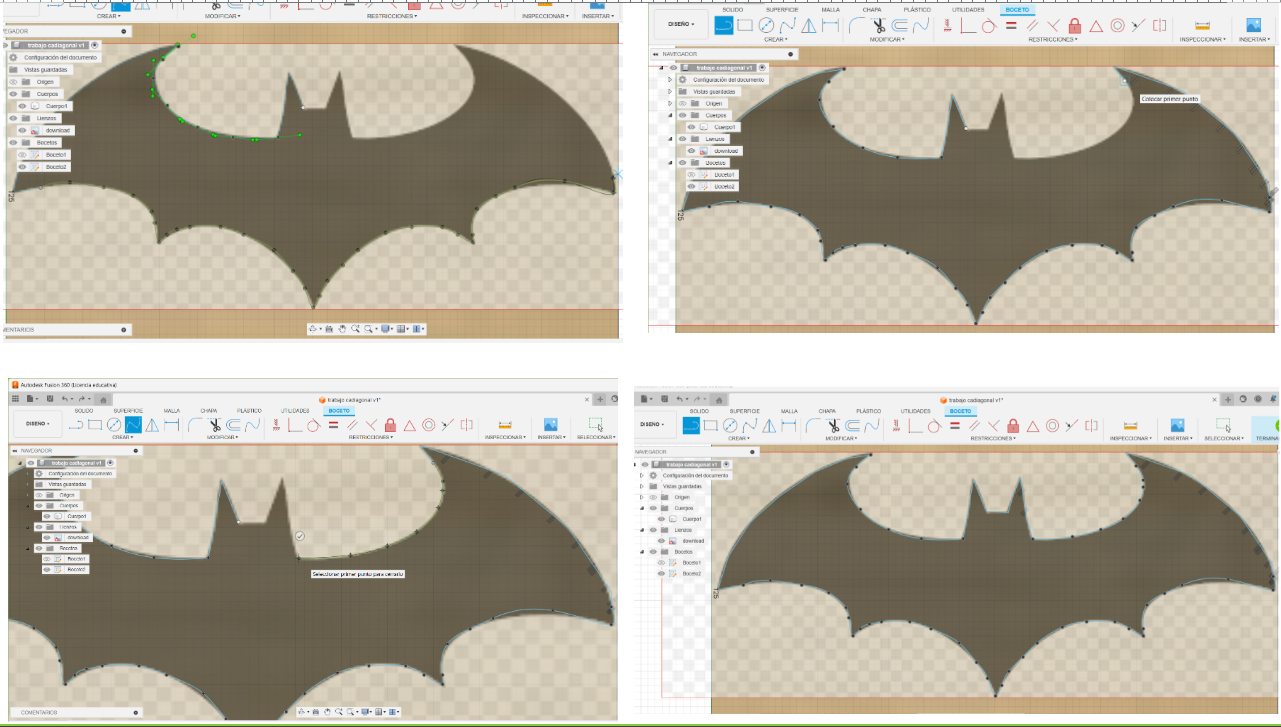Click the Orbit icon in bottom-left navigation bar
The image size is (1281, 727).
coord(303,712)
